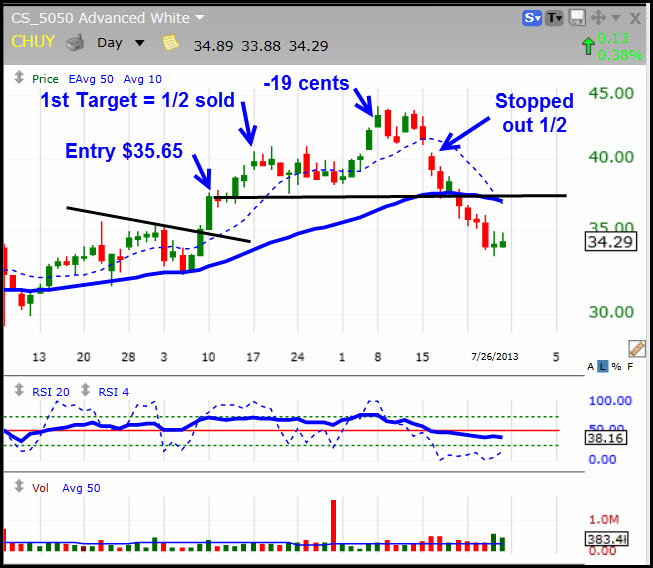Click the floppy disk save icon
The height and width of the screenshot is (568, 653).
point(577,18)
